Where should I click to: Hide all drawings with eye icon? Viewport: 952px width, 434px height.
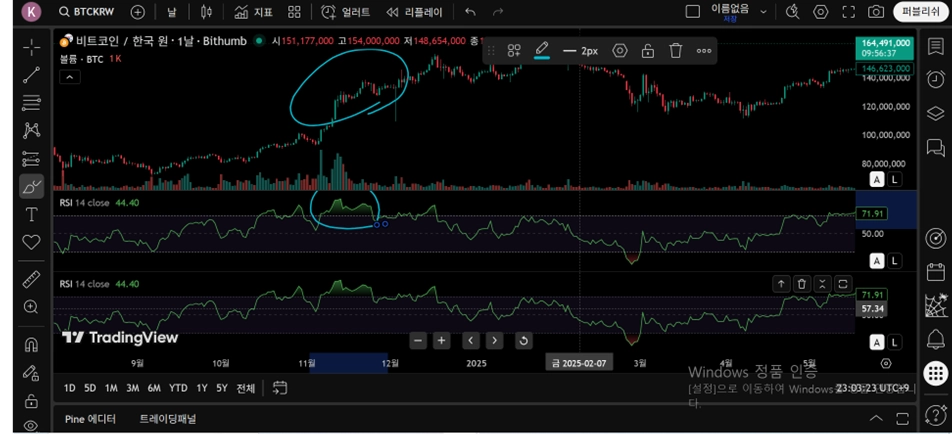pos(32,426)
